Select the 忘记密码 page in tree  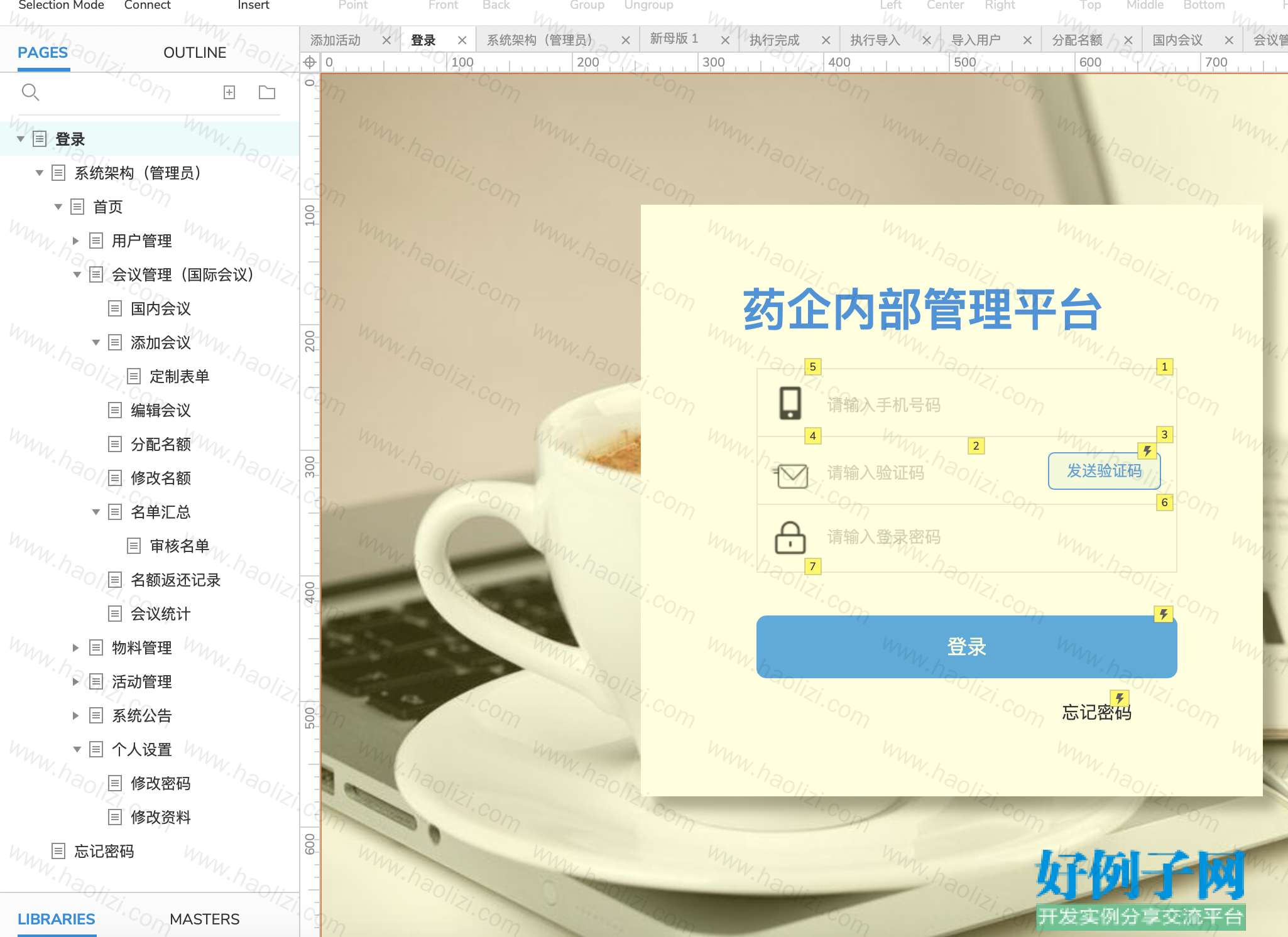(104, 851)
